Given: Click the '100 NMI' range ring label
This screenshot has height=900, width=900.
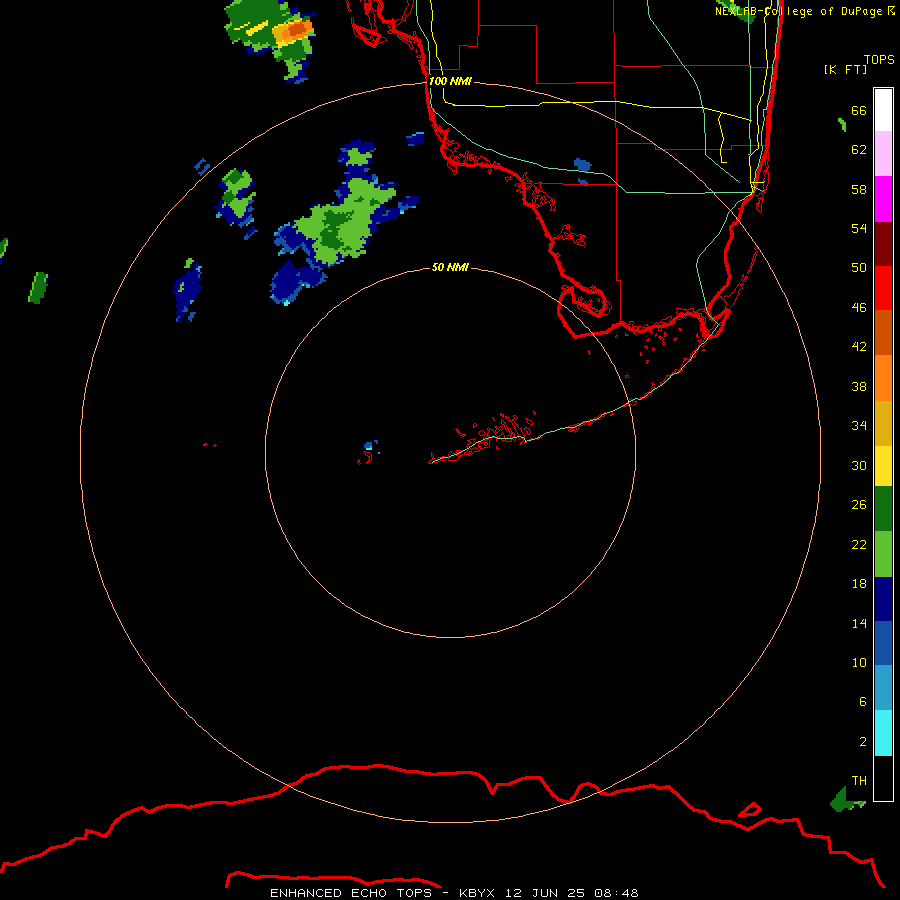Looking at the screenshot, I should pos(450,81).
